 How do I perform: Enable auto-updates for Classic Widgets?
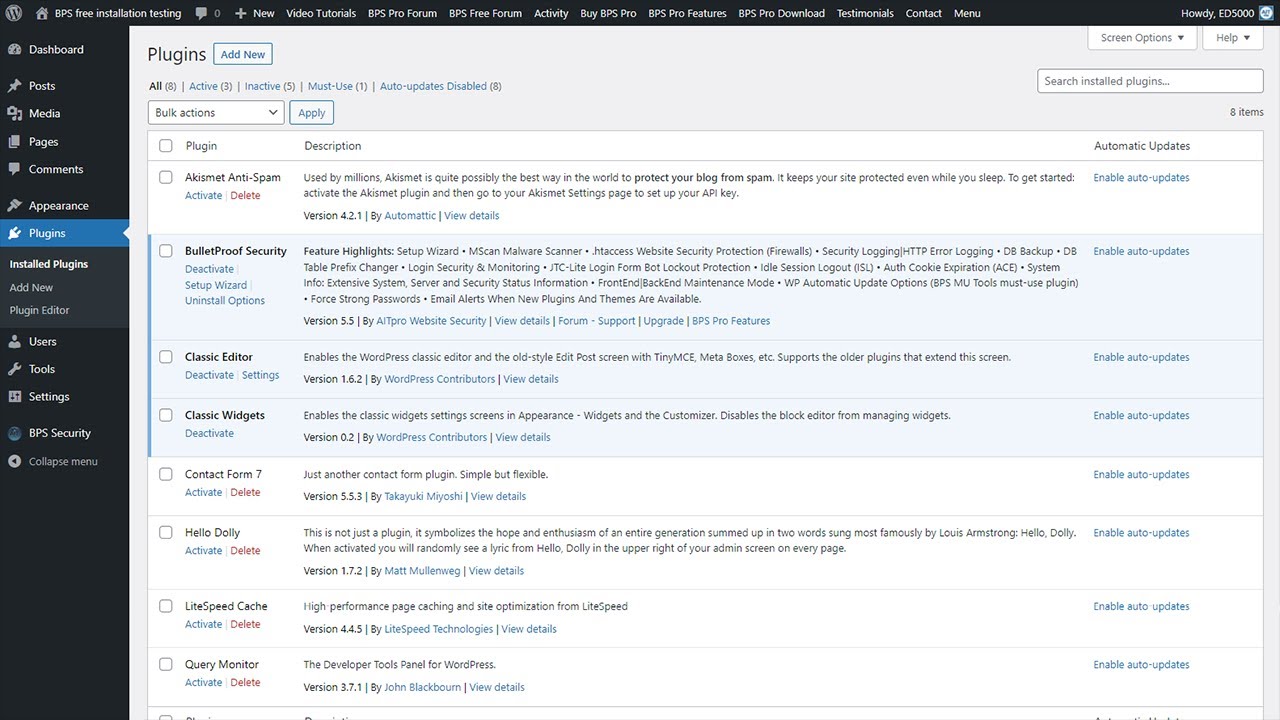pos(1141,415)
